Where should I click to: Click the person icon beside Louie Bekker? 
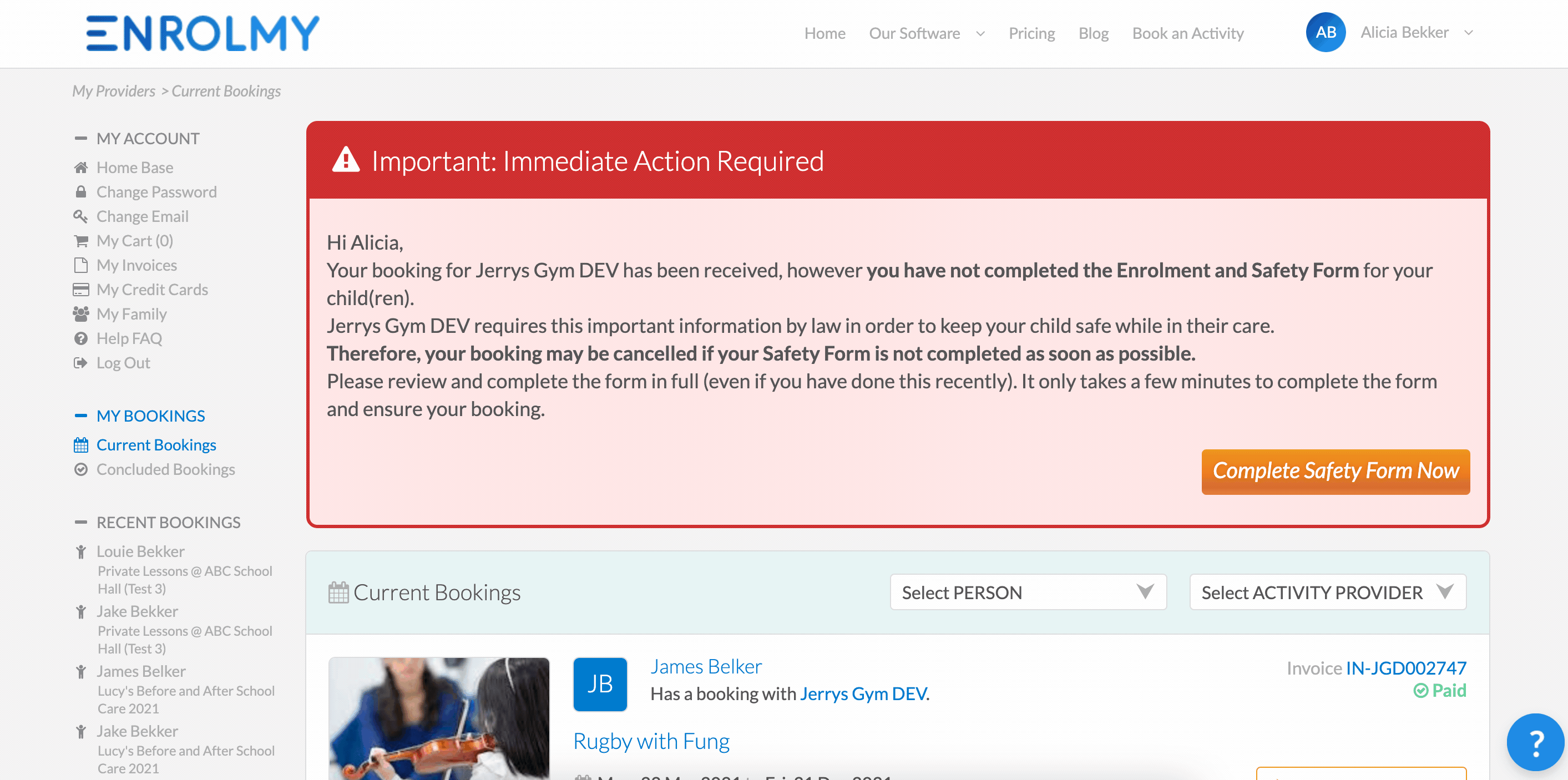80,552
